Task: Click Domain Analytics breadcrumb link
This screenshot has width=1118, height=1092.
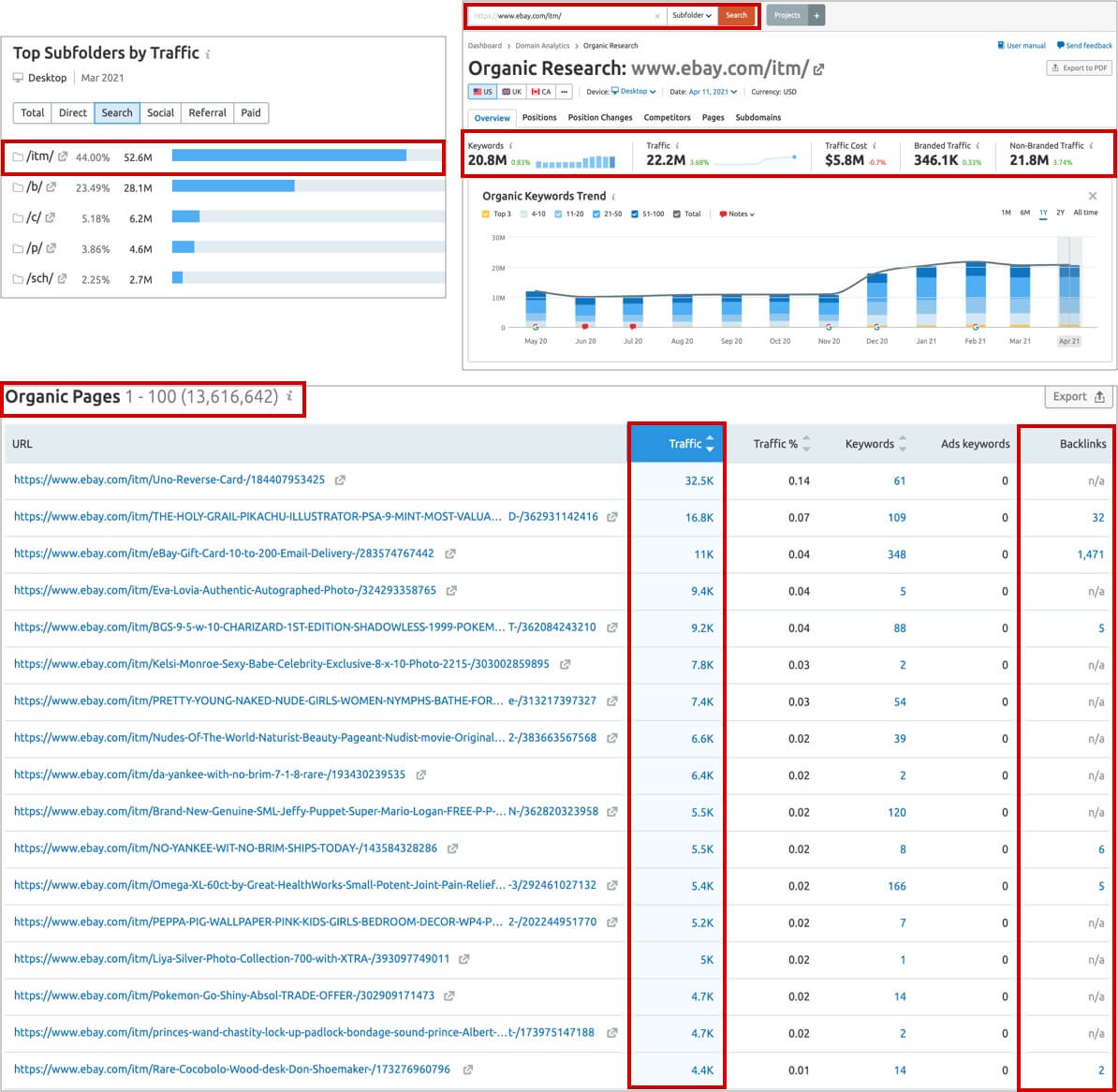Action: (x=542, y=46)
